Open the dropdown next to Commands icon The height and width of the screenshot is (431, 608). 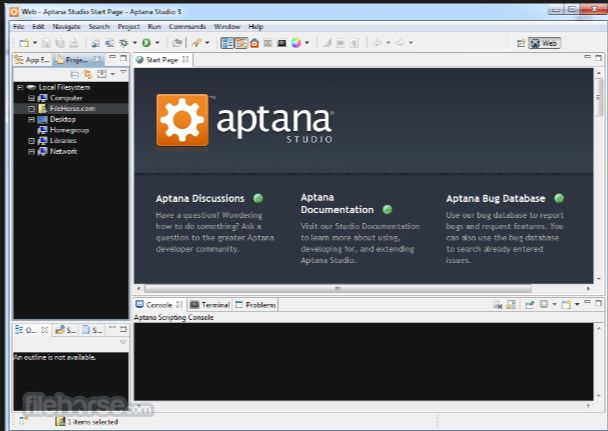coord(207,43)
